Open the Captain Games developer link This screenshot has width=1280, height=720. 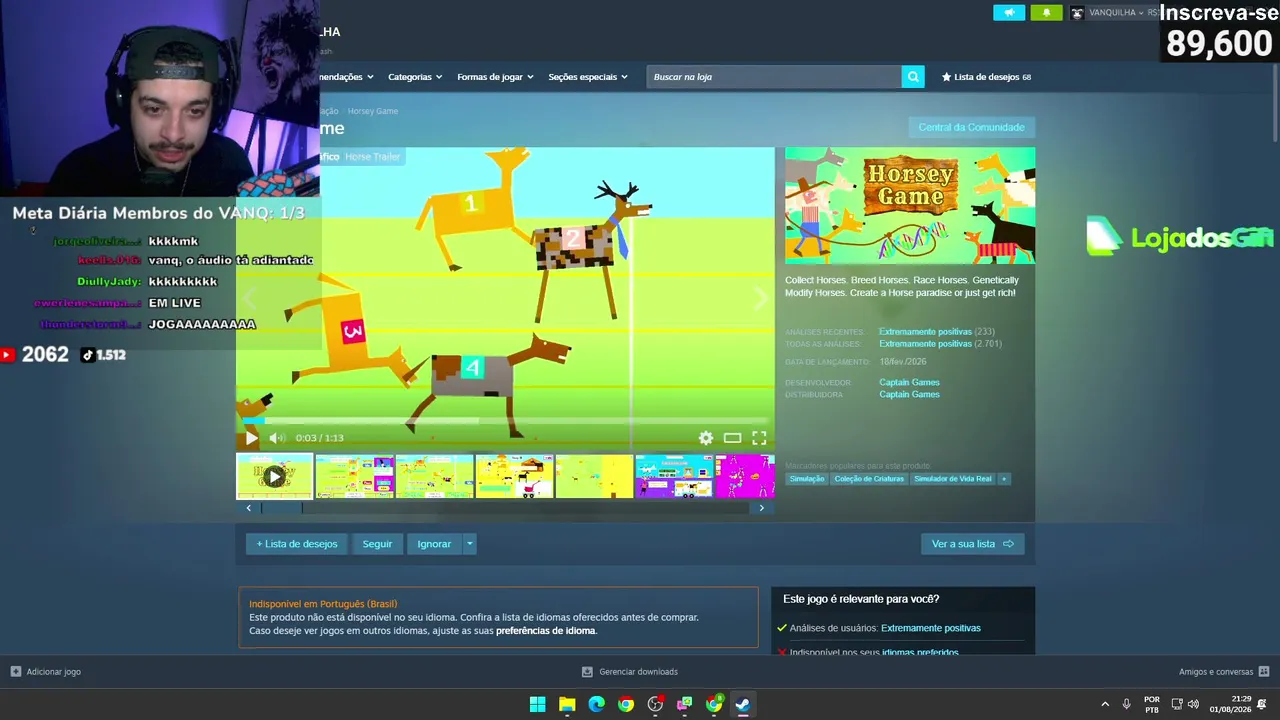coord(909,382)
